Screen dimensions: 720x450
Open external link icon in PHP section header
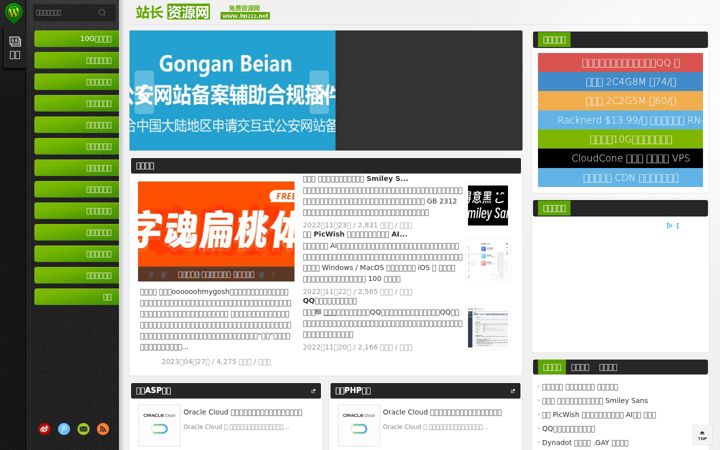point(512,391)
